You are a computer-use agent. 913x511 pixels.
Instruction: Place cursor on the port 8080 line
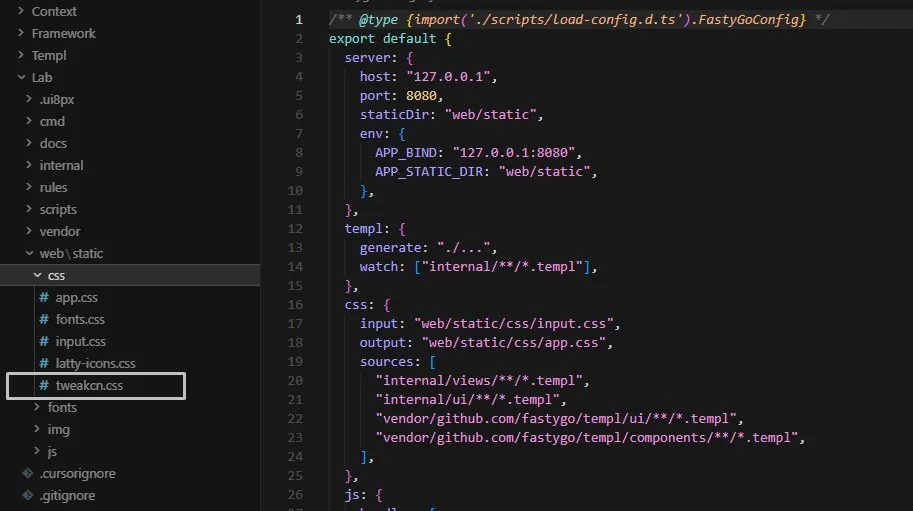(x=401, y=95)
